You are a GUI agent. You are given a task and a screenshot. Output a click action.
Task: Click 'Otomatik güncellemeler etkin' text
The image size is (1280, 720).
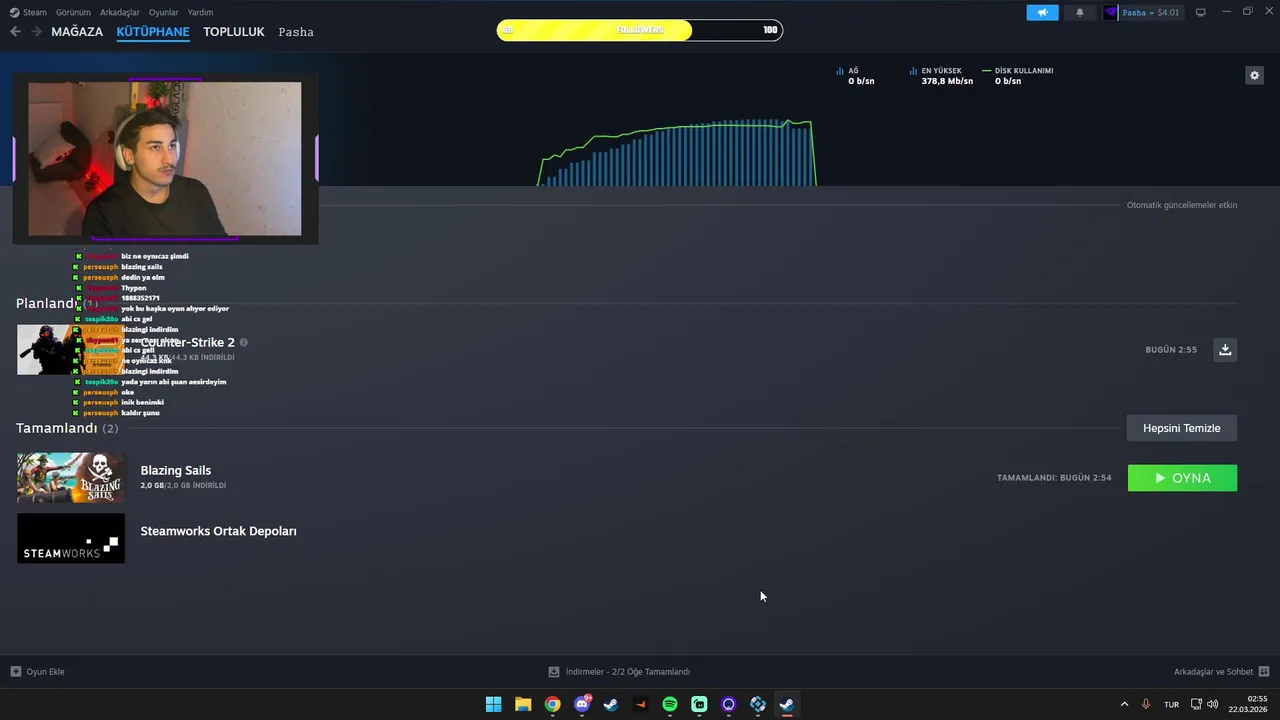[x=1182, y=205]
